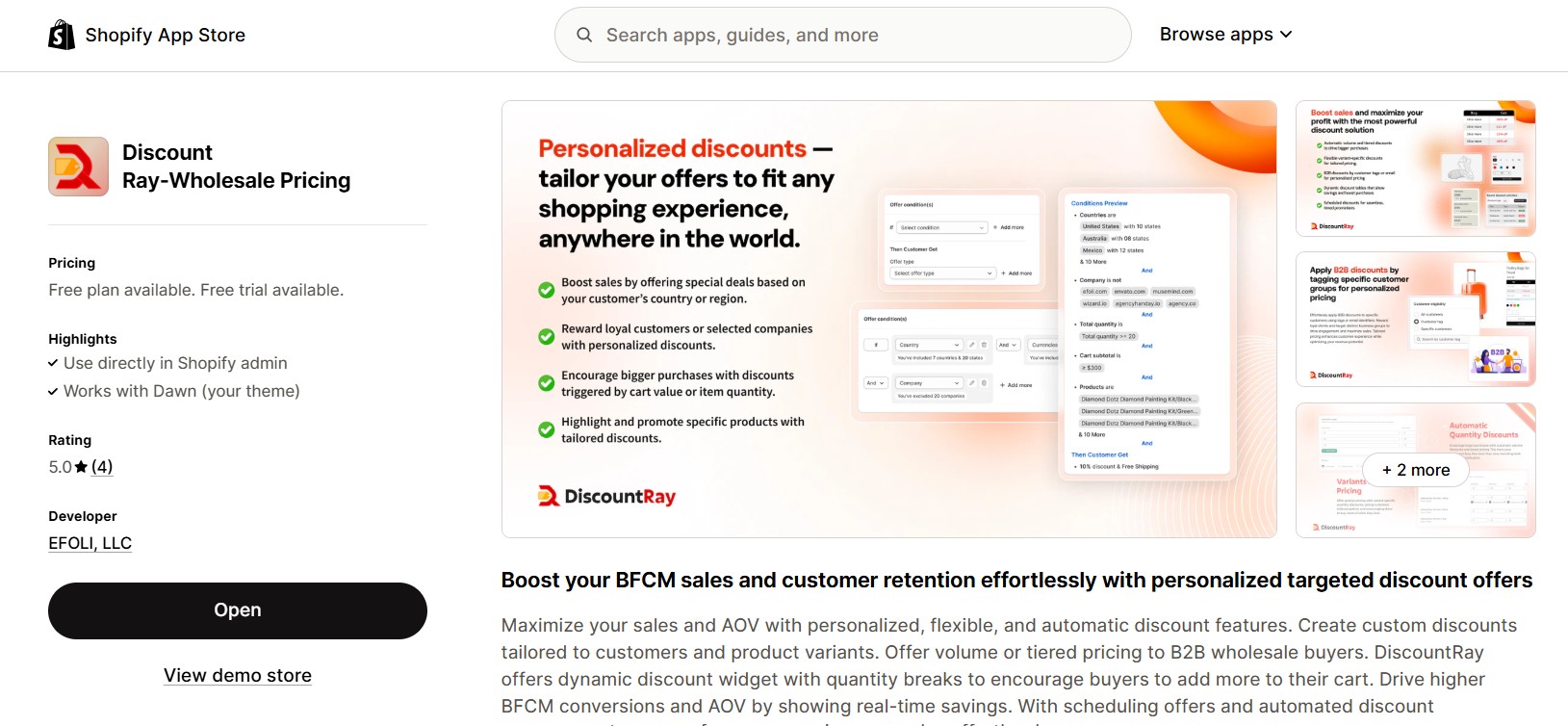Click the Browse apps chevron arrow
1568x726 pixels.
click(1287, 35)
